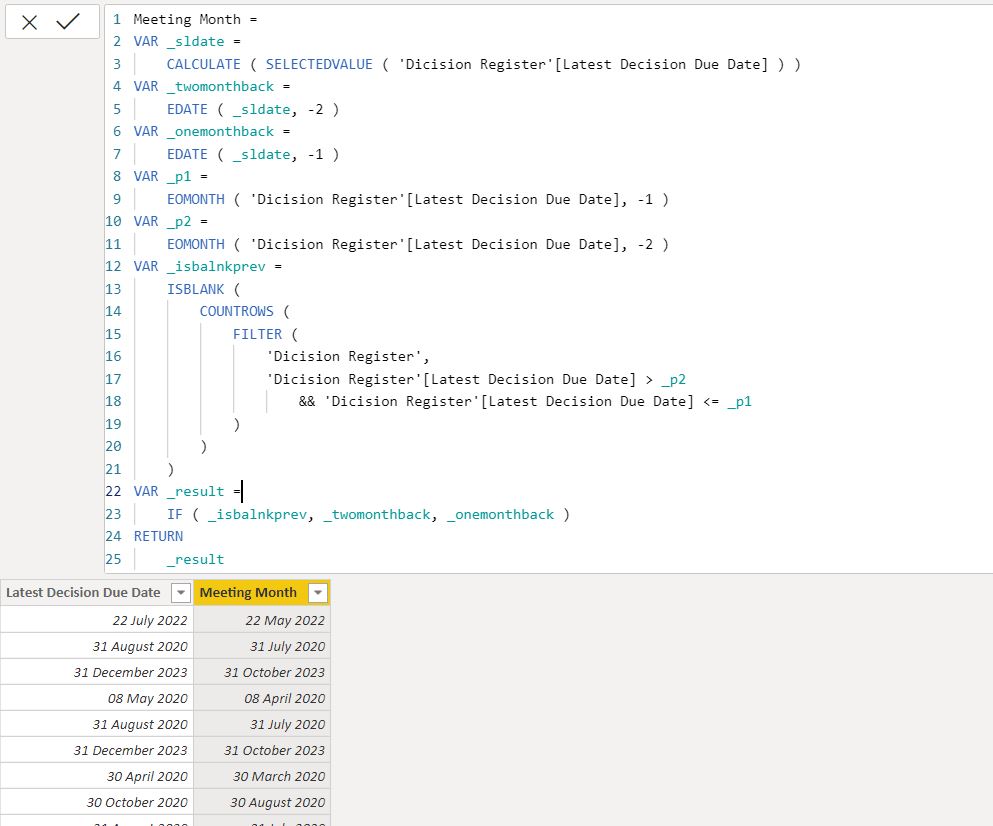Click the 30 October 2020 cell
This screenshot has height=826, width=993.
97,802
